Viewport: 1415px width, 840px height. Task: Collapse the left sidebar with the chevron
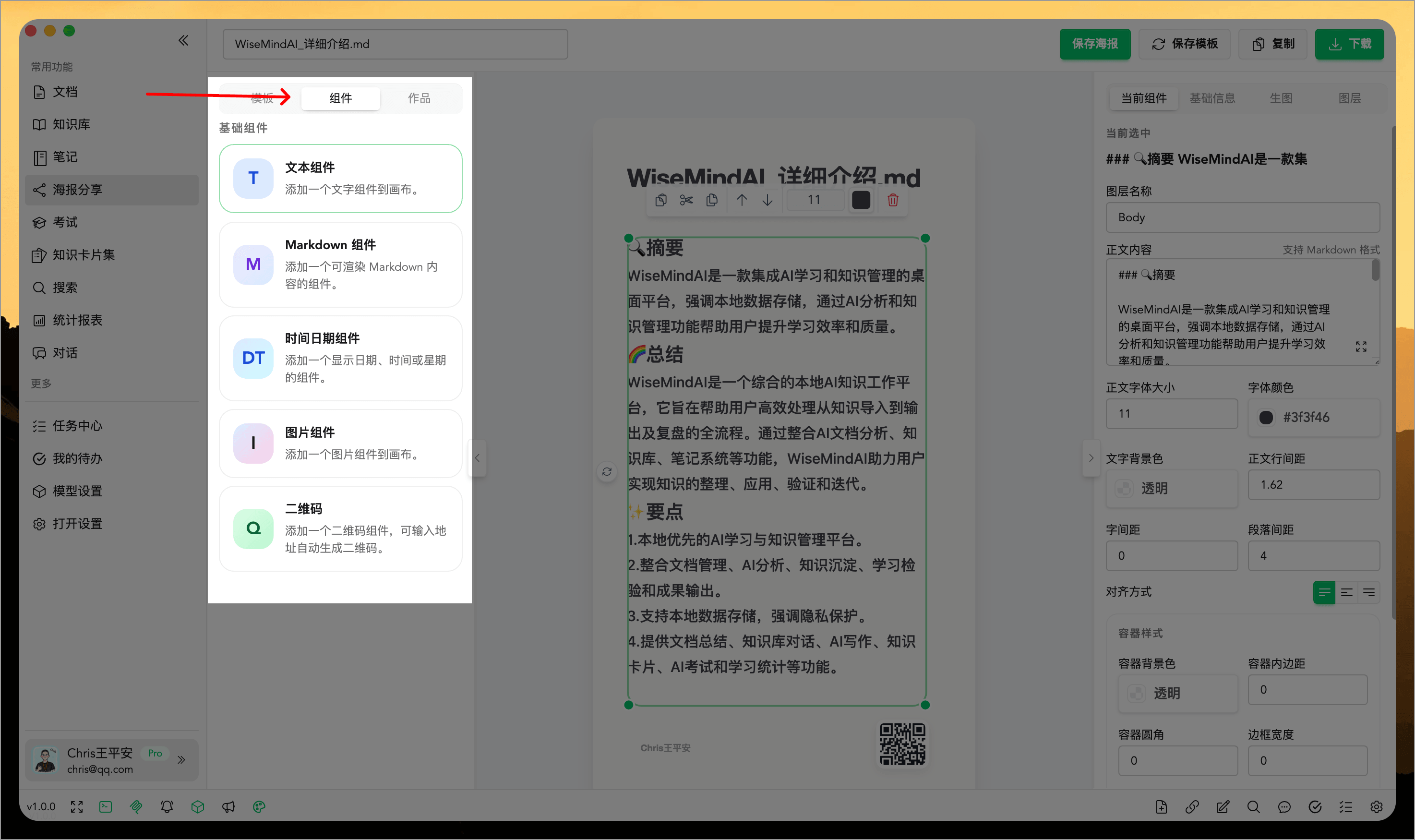click(183, 40)
